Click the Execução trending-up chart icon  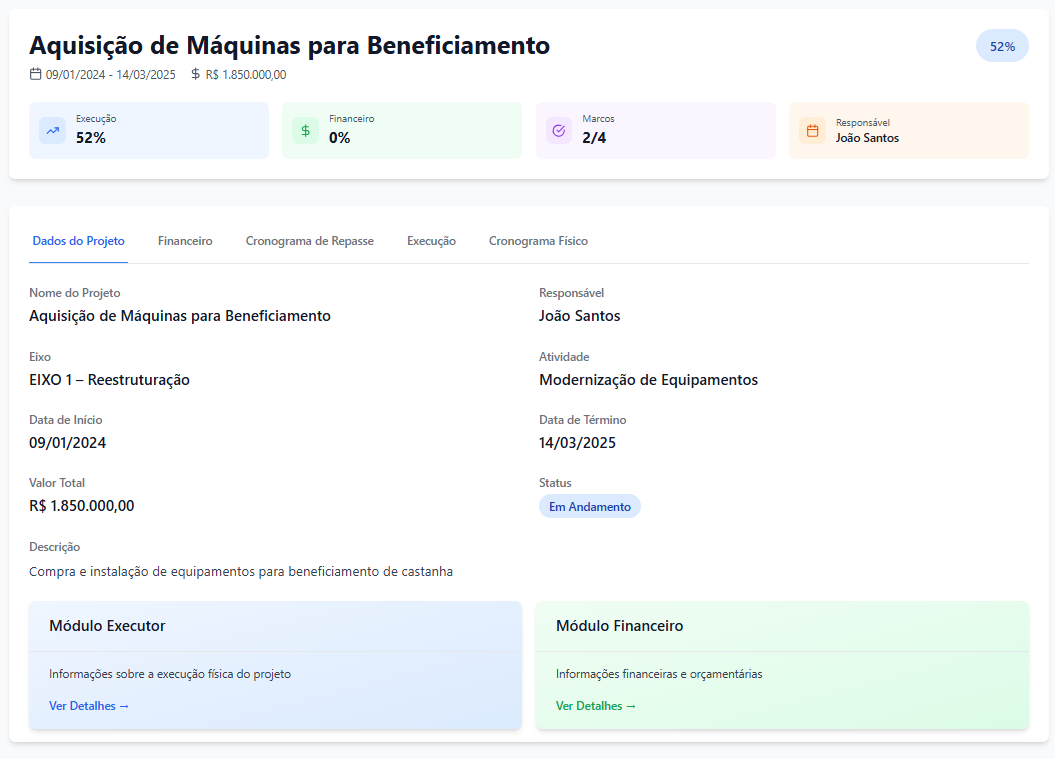click(x=53, y=131)
